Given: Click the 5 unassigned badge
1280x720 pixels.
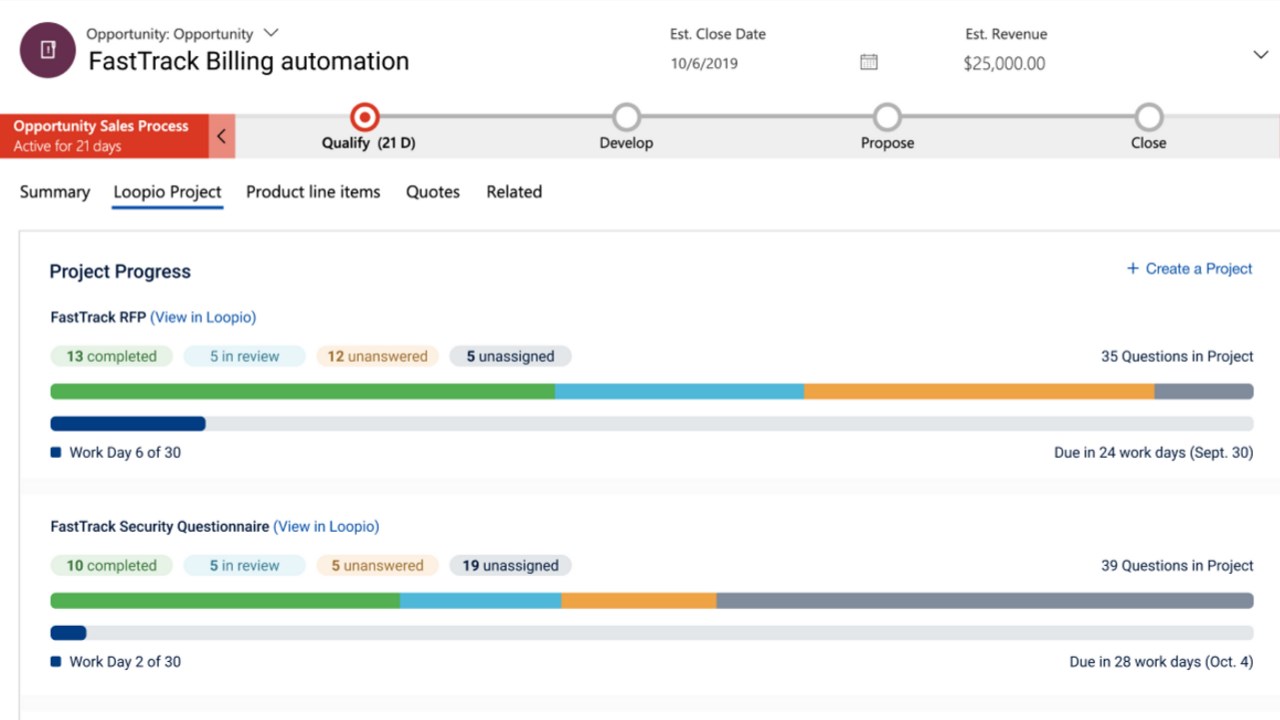Looking at the screenshot, I should 510,356.
